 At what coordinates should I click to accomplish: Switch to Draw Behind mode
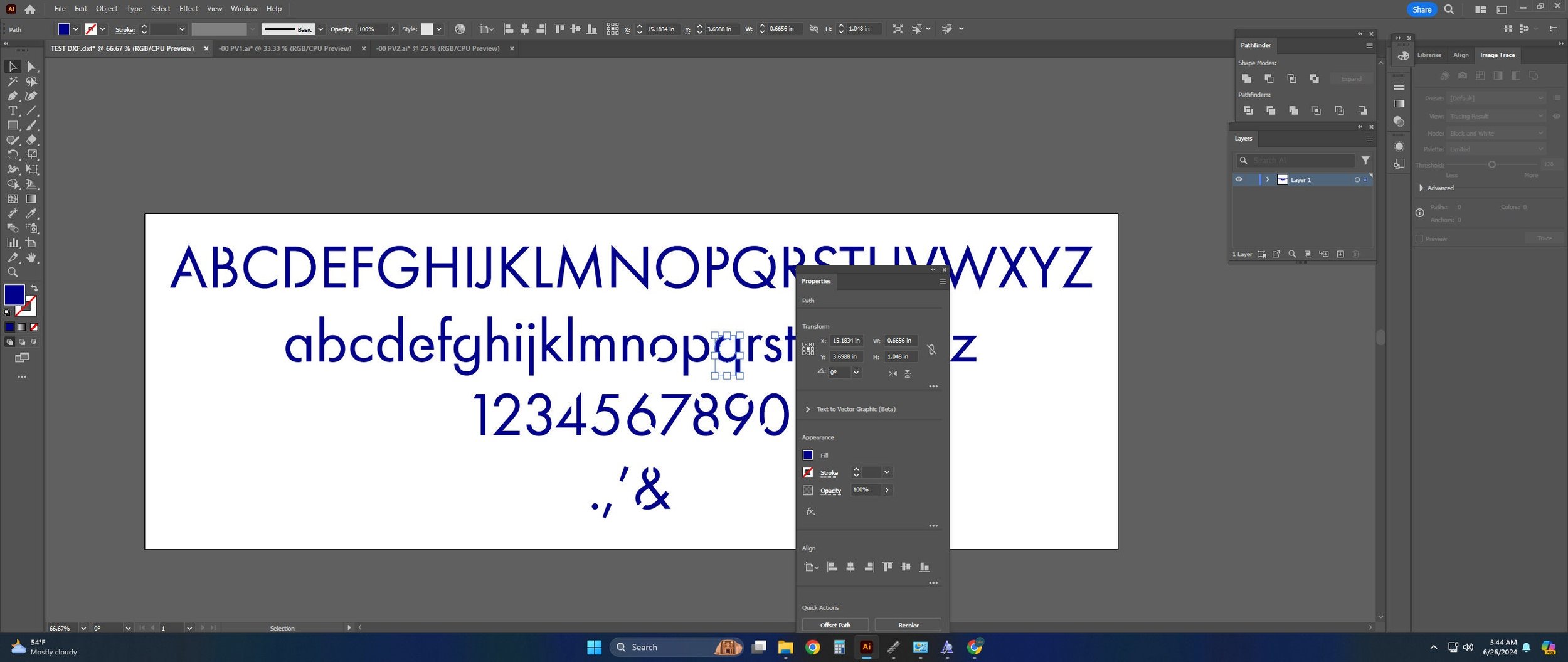click(x=22, y=342)
